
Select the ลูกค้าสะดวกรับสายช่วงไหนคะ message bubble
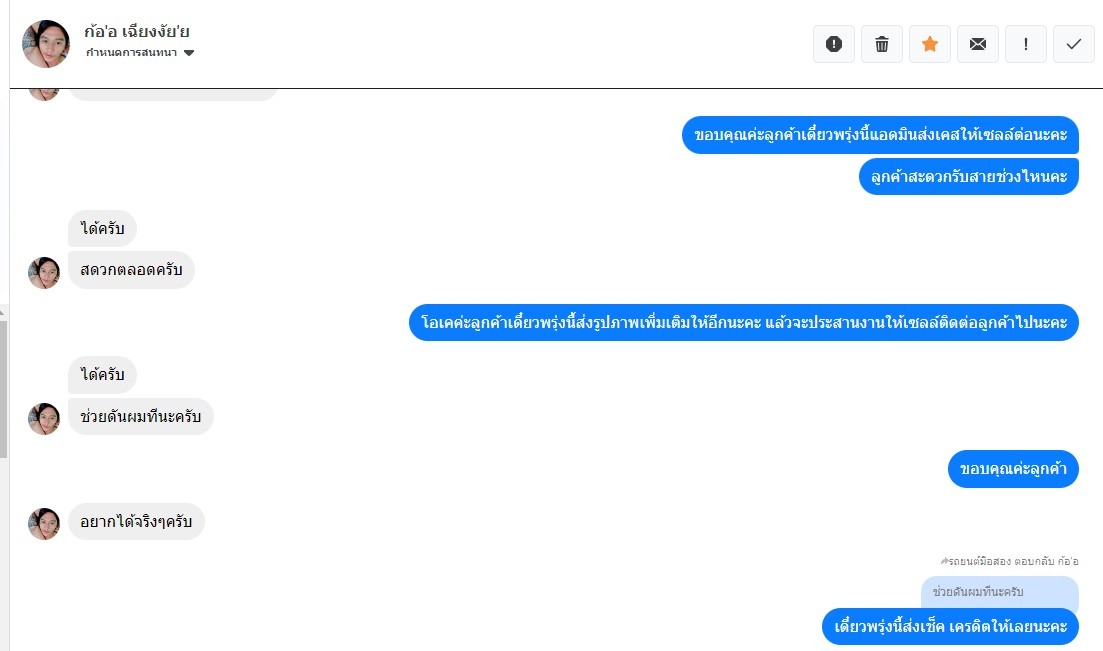[x=969, y=176]
